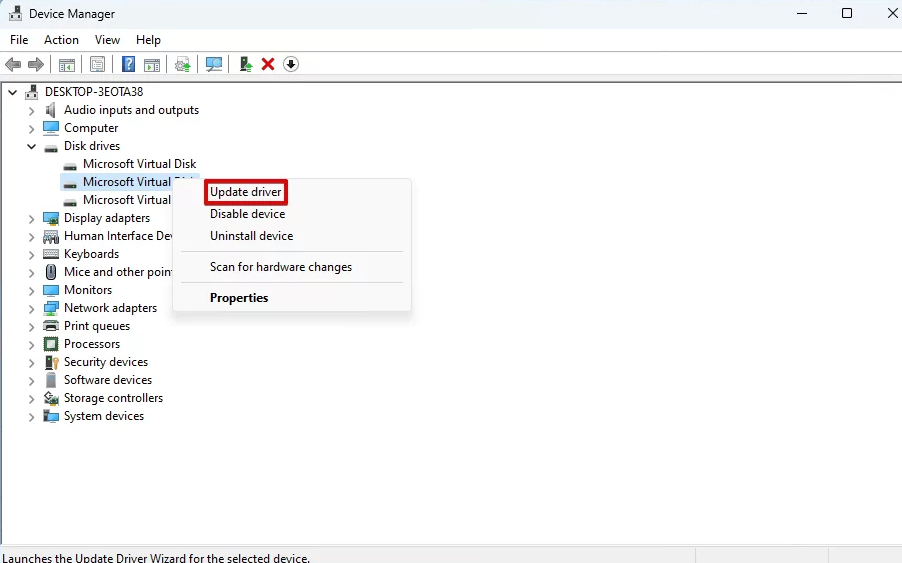This screenshot has width=902, height=563.
Task: Open the Properties sheet toolbar icon
Action: click(97, 64)
